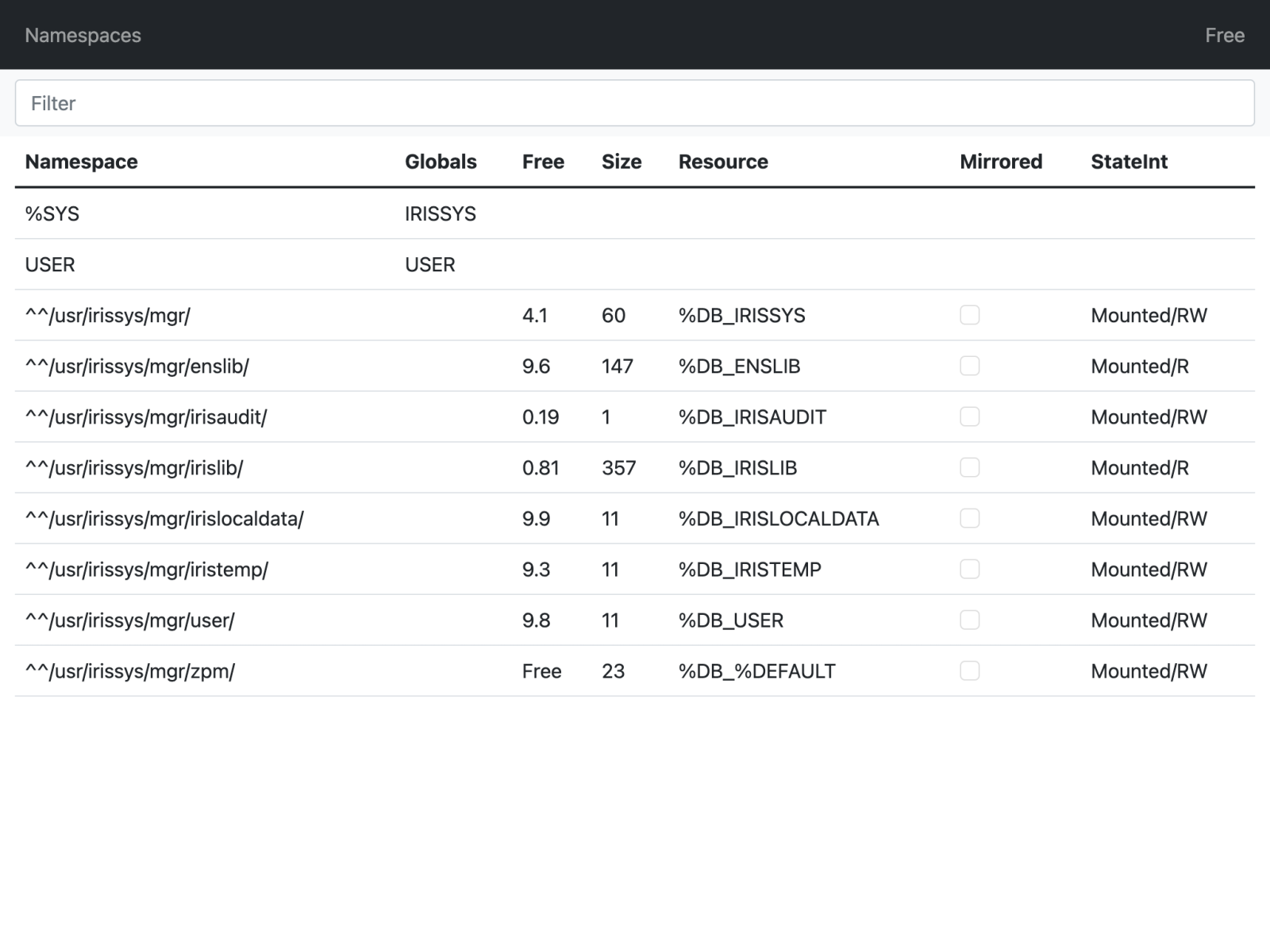1270x952 pixels.
Task: Select the %SYS namespace row
Action: point(52,213)
